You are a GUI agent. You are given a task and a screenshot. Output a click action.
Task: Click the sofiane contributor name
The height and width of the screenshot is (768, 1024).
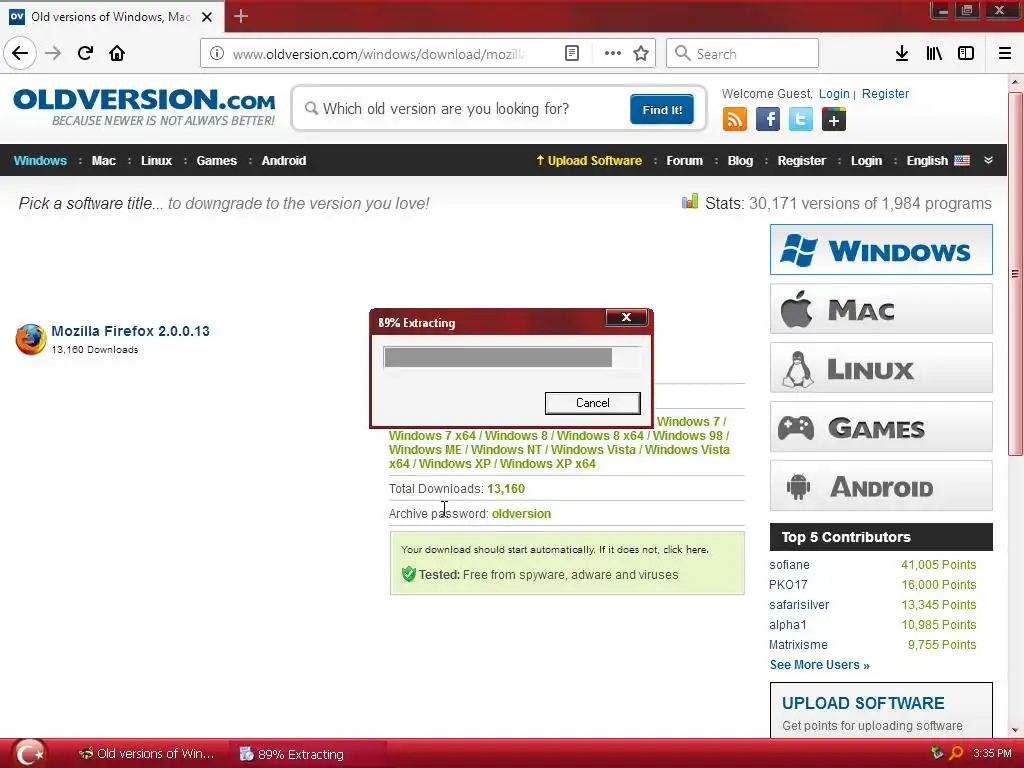(789, 565)
